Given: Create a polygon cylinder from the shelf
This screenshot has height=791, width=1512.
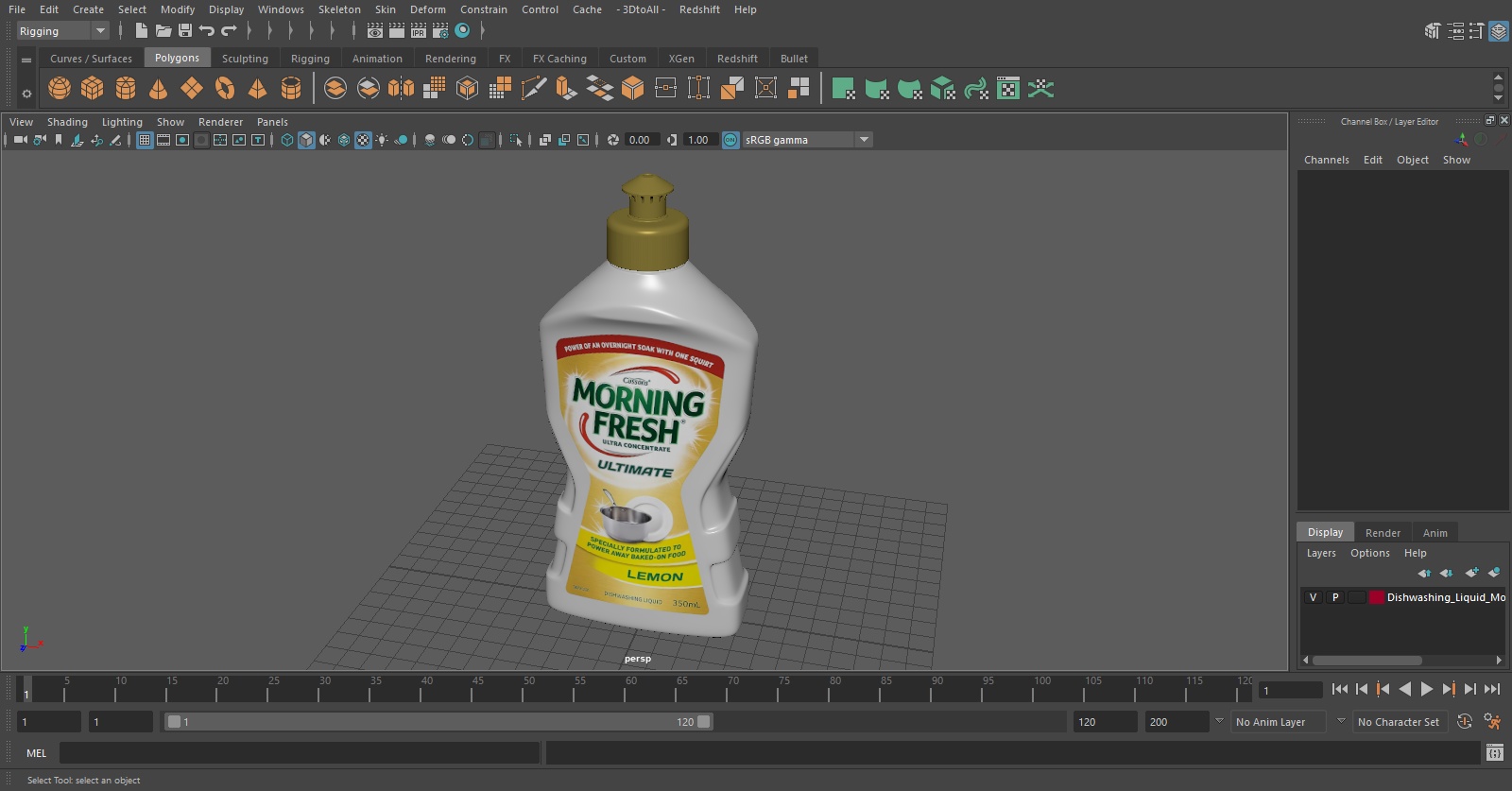Looking at the screenshot, I should click(126, 89).
